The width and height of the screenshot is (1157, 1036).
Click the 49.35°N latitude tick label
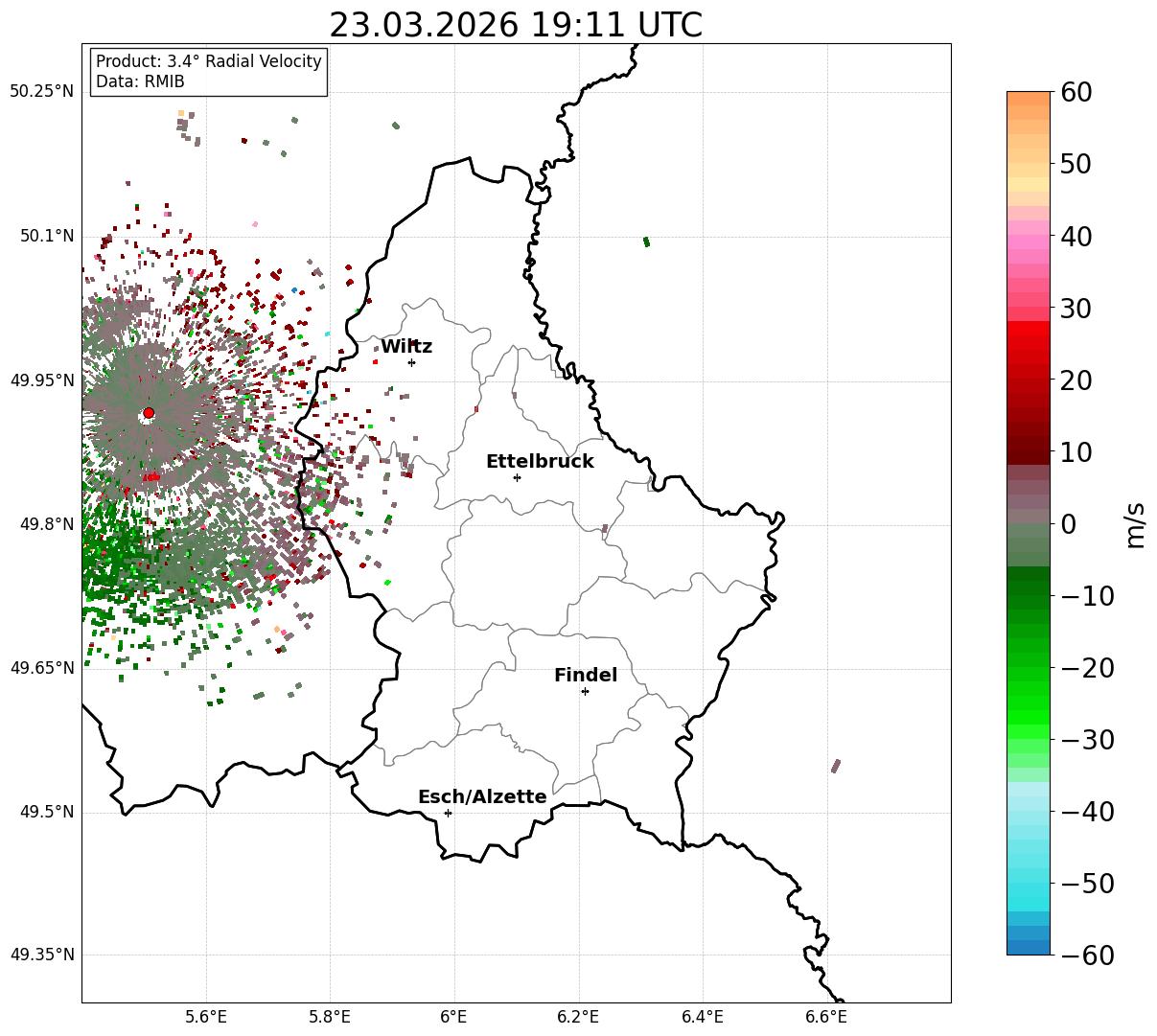click(41, 955)
